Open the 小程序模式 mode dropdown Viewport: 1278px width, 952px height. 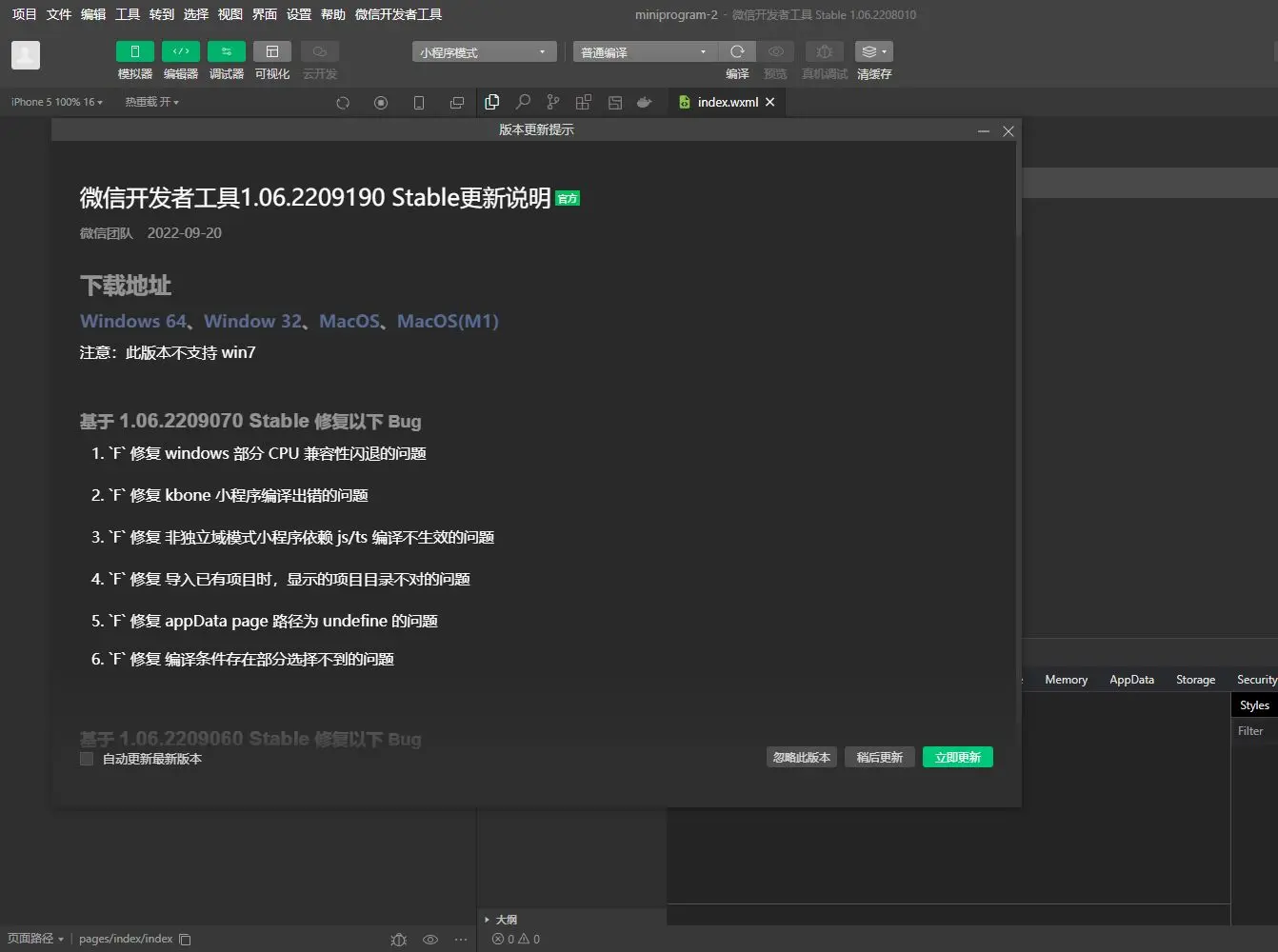click(x=484, y=52)
